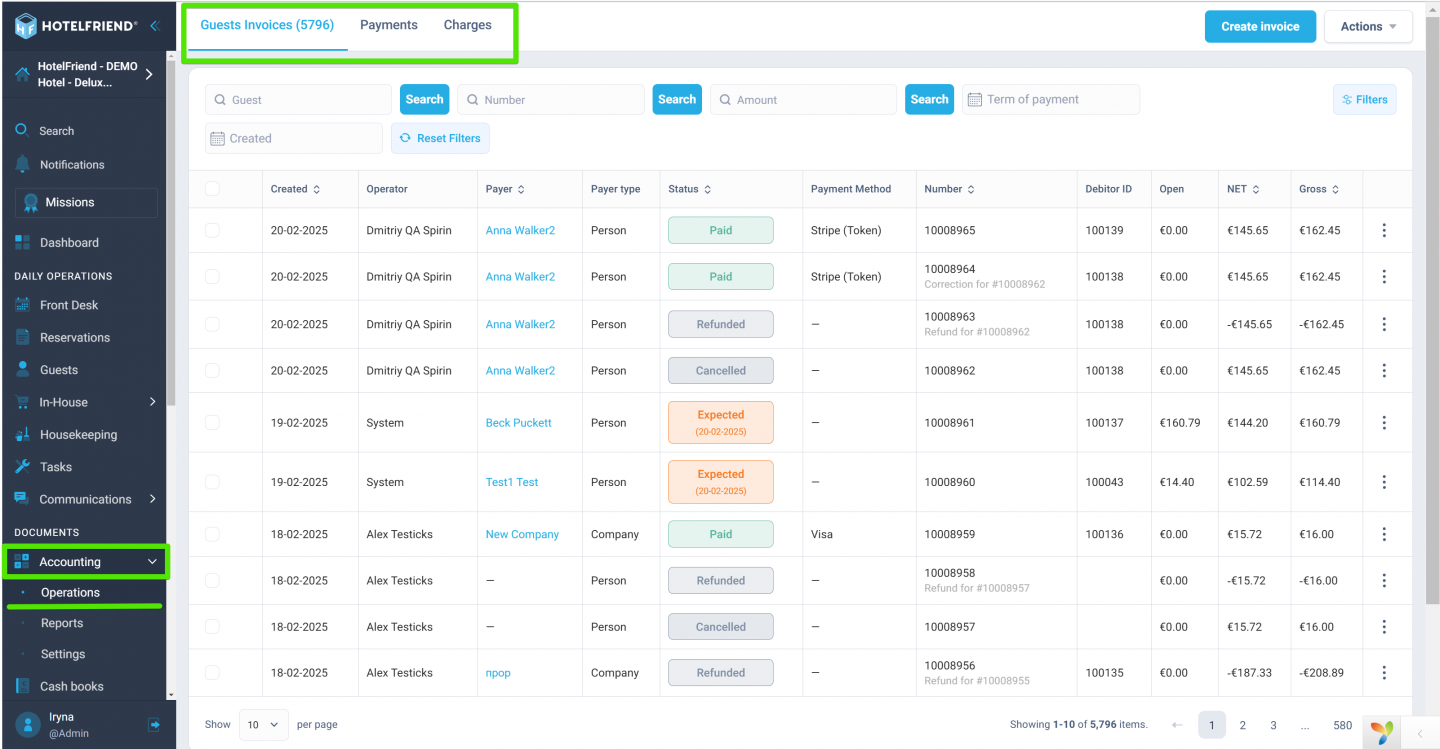This screenshot has width=1440, height=749.
Task: Open Reservations in sidebar
Action: coord(62,338)
